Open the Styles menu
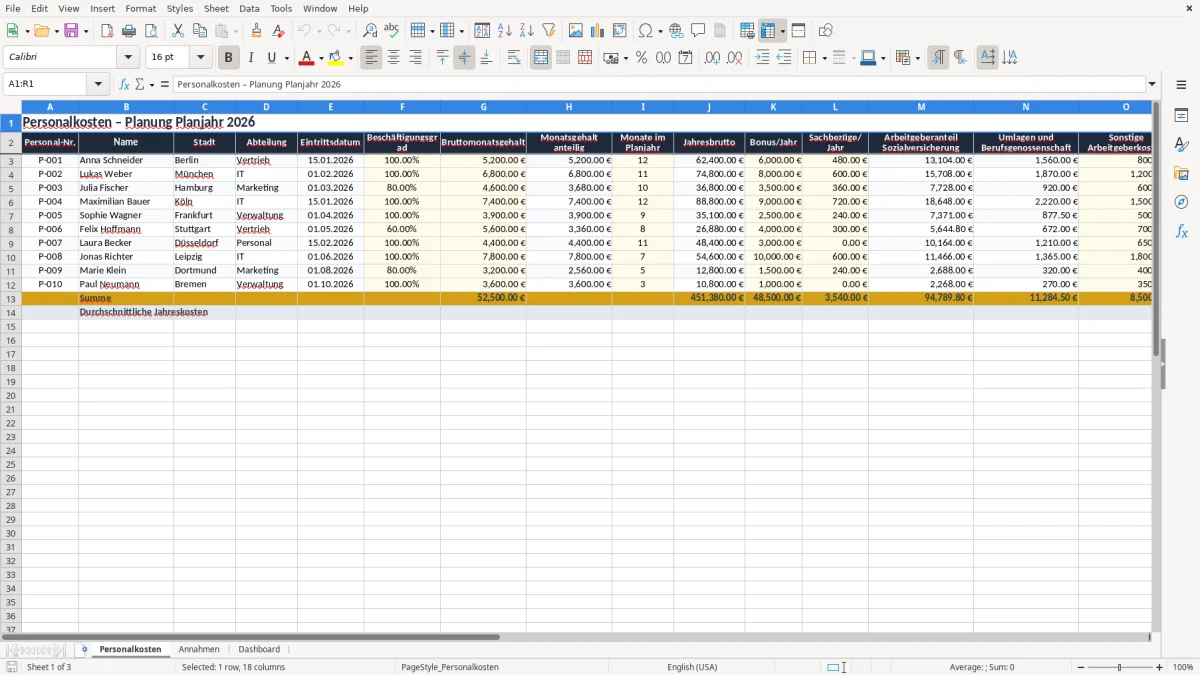The height and width of the screenshot is (675, 1200). (180, 8)
